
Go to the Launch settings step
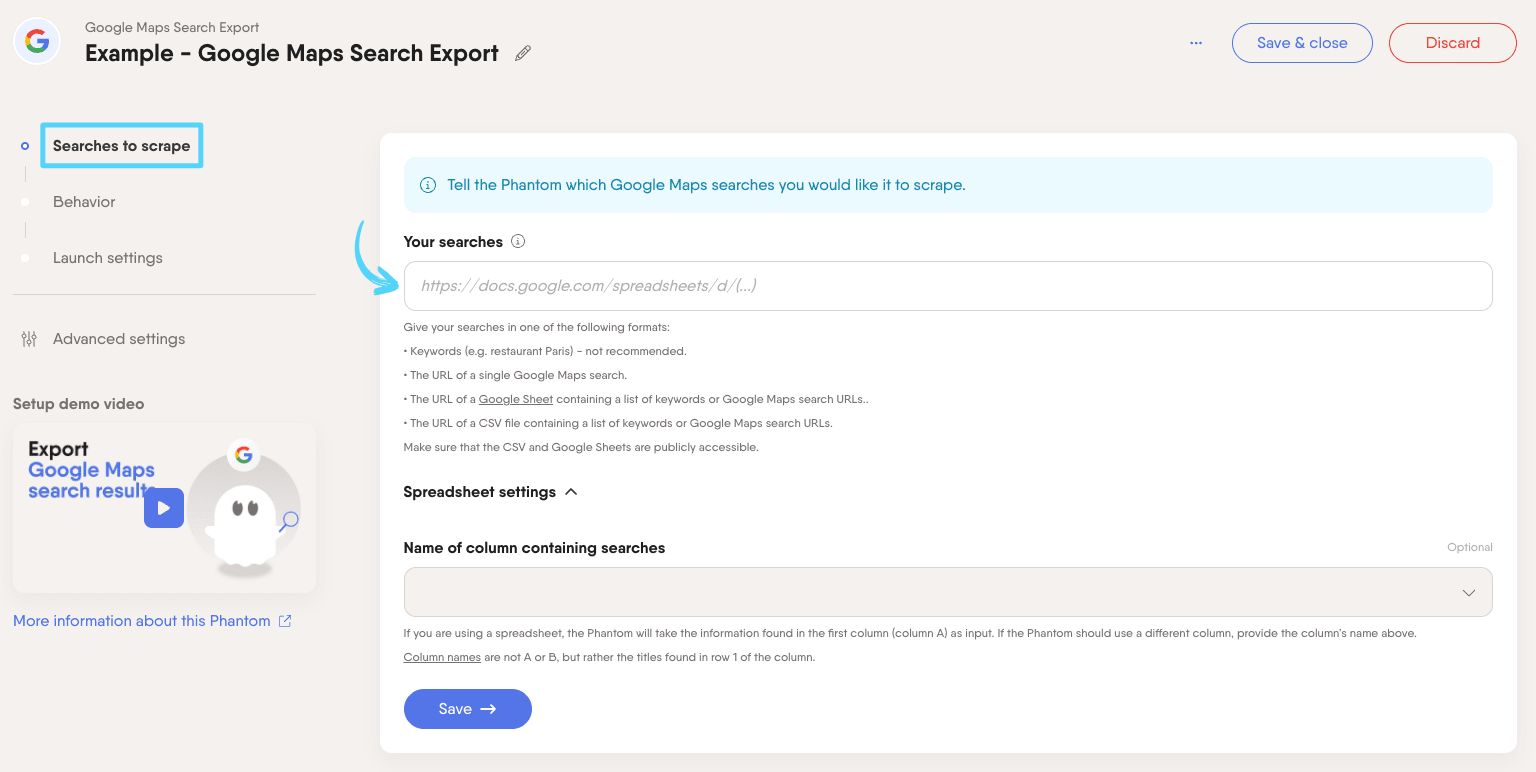108,258
